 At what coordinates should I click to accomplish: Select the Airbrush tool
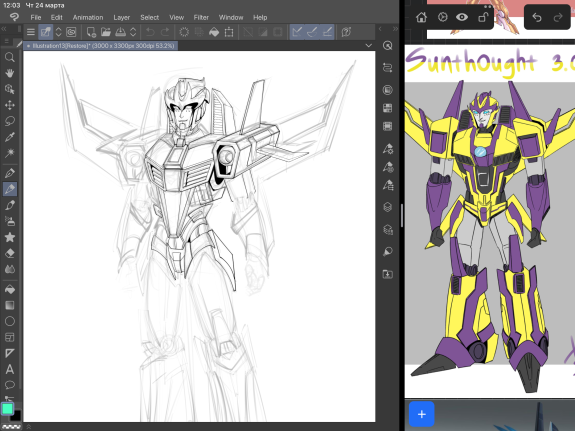click(10, 221)
